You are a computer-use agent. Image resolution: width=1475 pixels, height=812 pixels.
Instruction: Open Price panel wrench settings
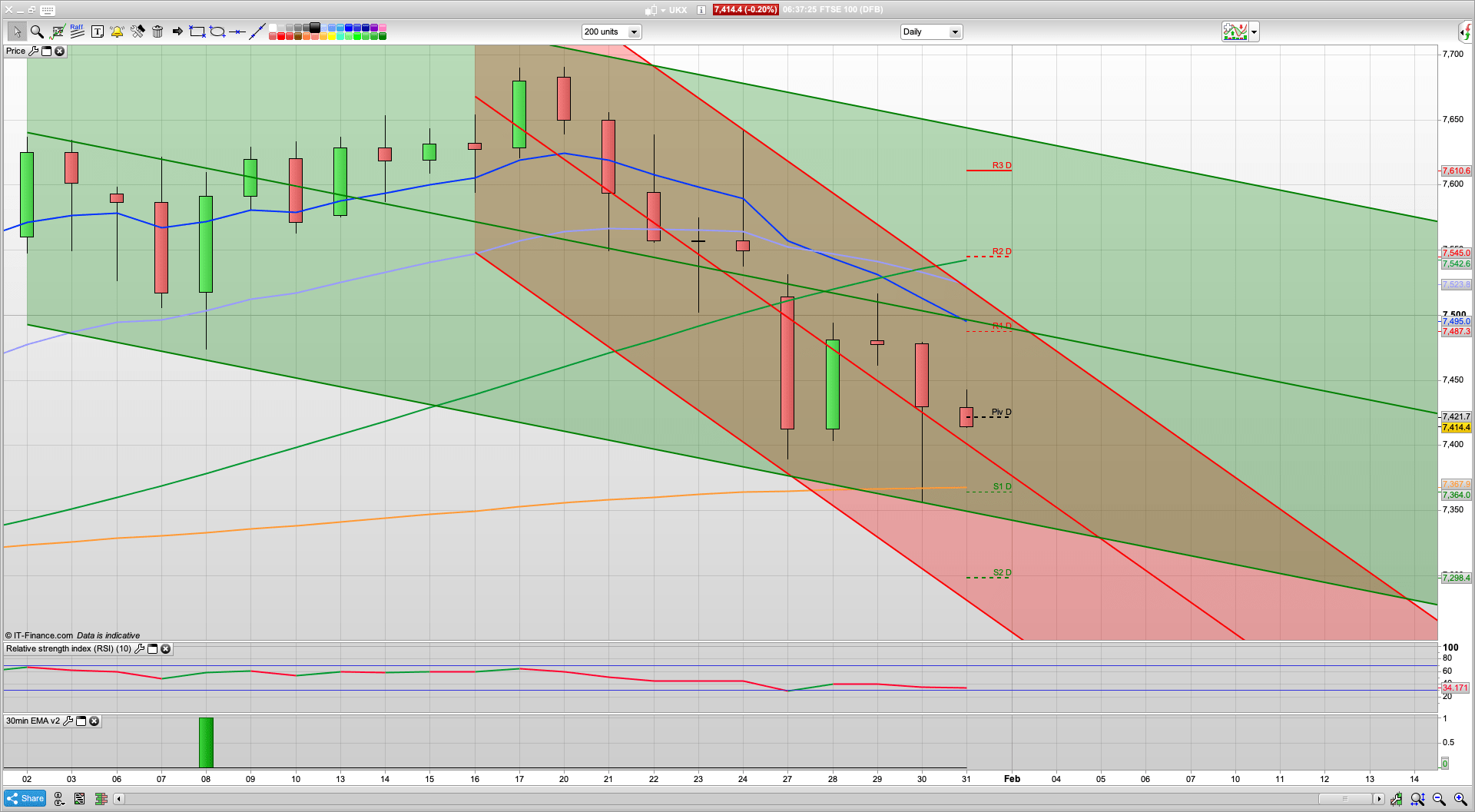click(x=33, y=51)
